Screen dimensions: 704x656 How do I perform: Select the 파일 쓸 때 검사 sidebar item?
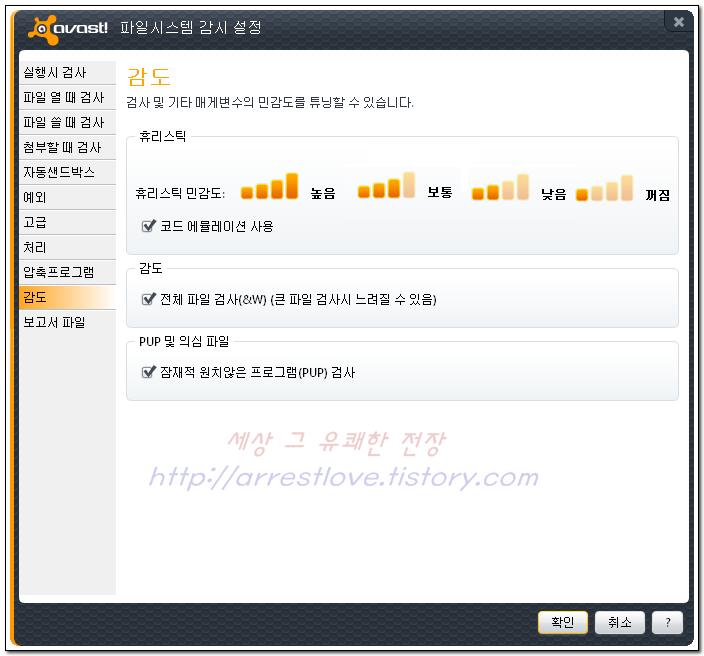[67, 122]
